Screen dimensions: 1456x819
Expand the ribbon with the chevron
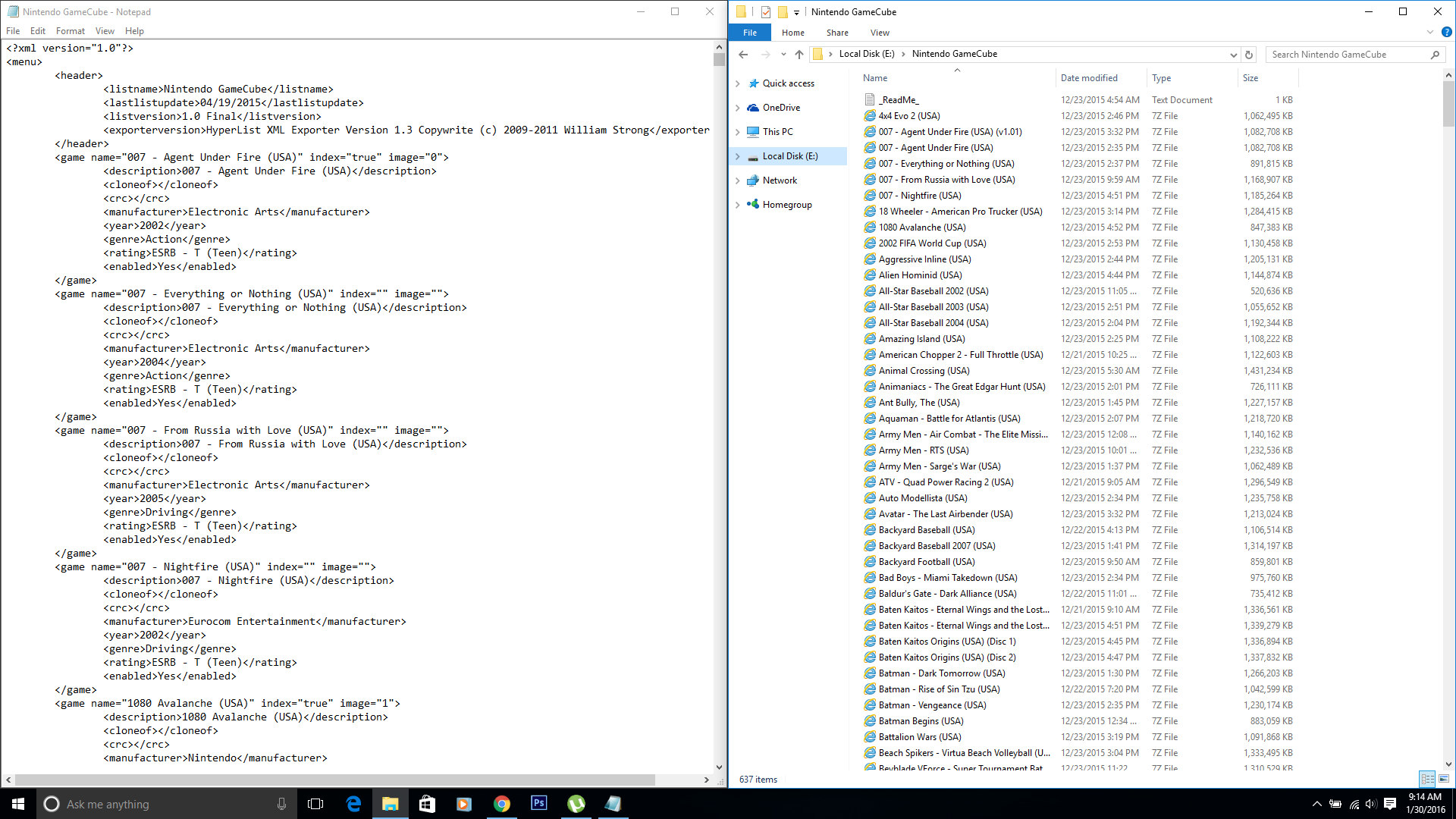click(x=1430, y=33)
